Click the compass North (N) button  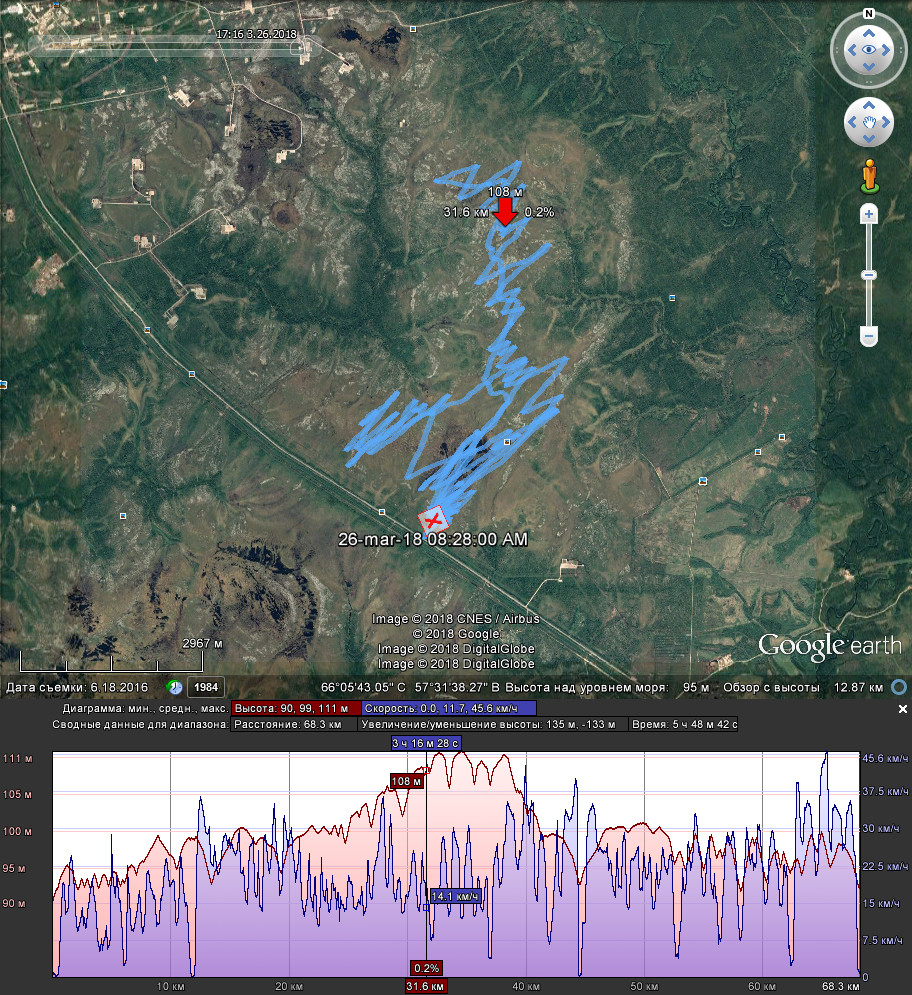click(869, 14)
